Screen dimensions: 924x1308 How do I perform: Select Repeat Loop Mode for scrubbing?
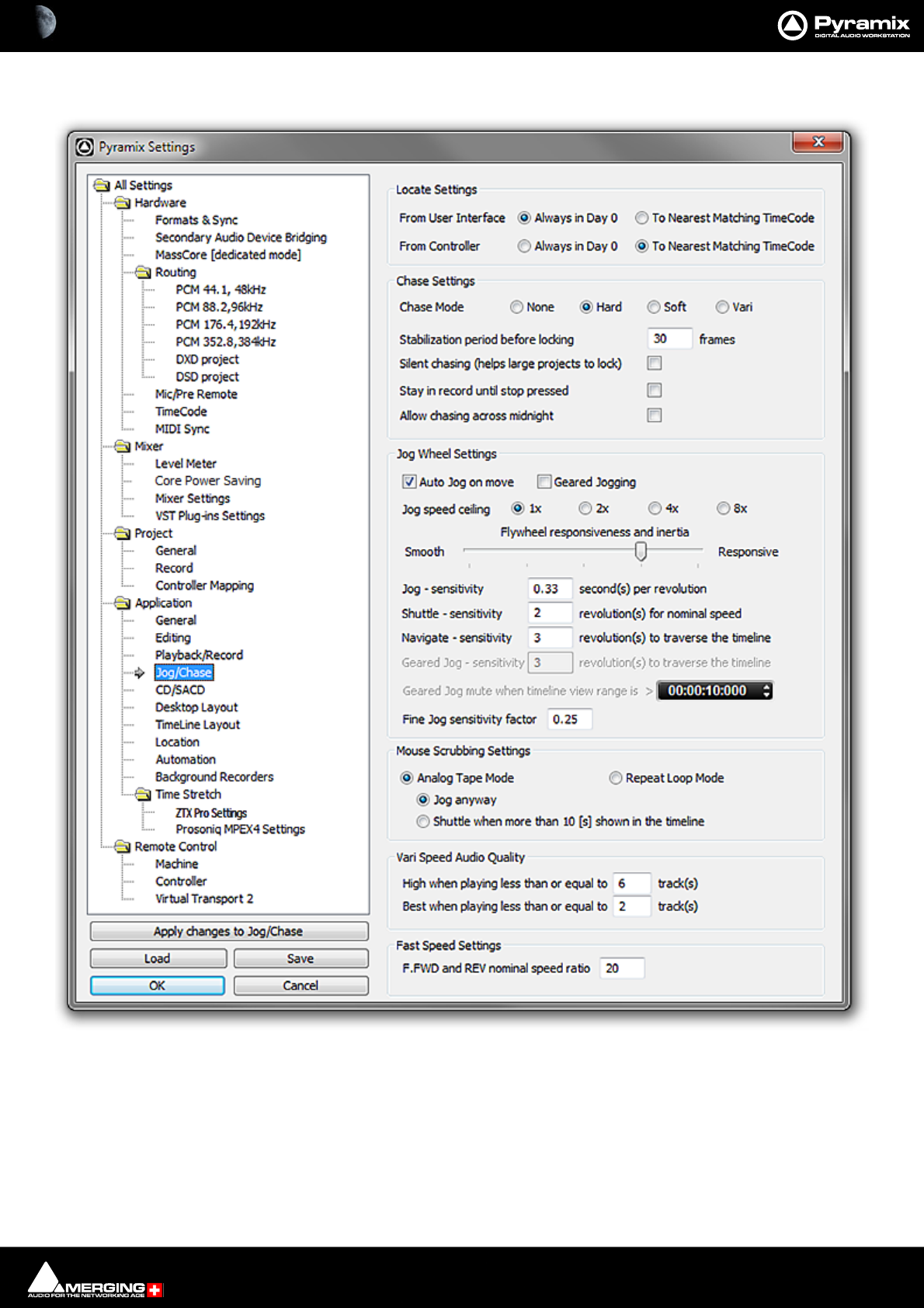click(x=616, y=777)
